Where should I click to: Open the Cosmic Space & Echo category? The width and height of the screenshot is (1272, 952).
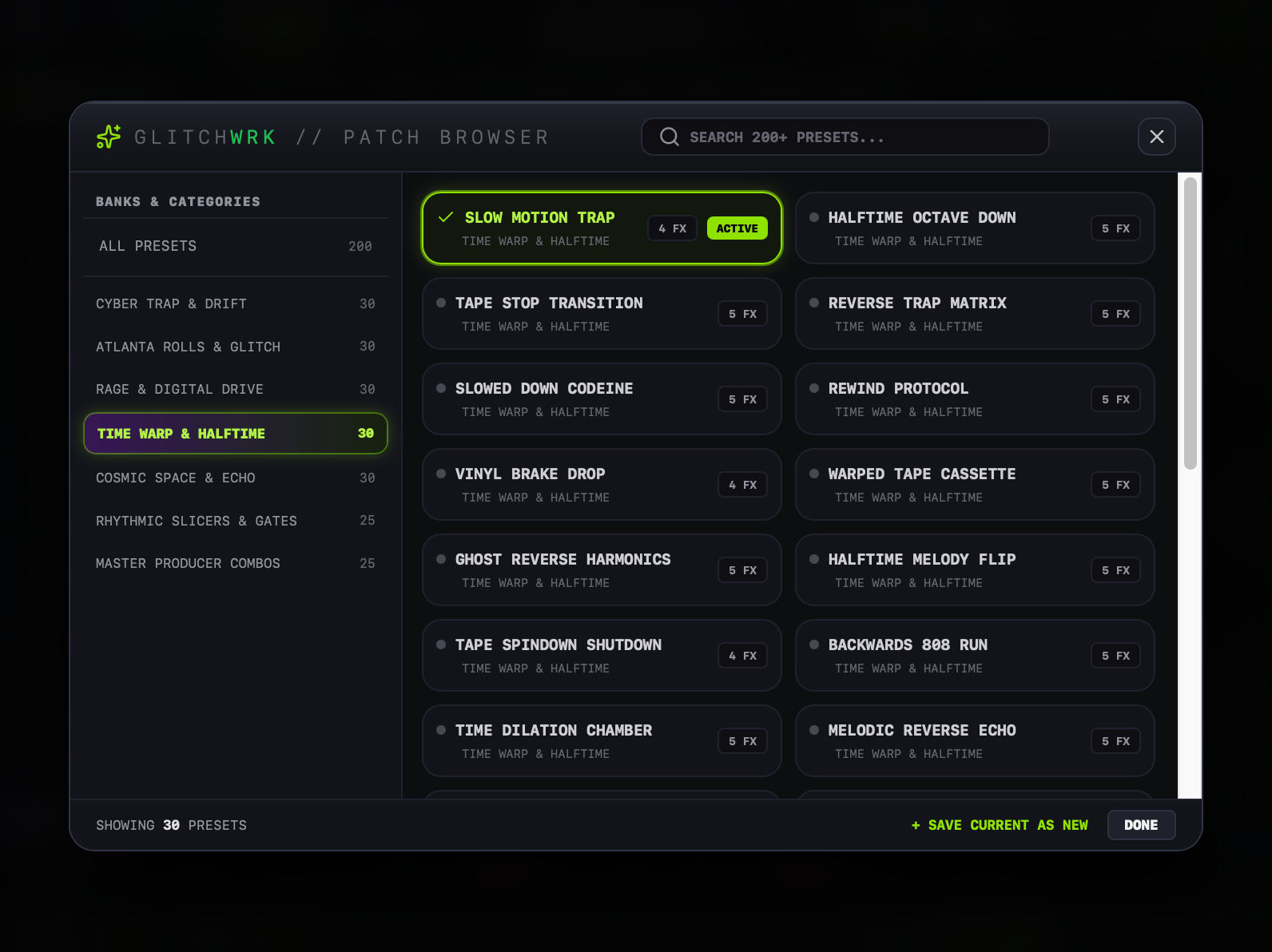point(236,478)
